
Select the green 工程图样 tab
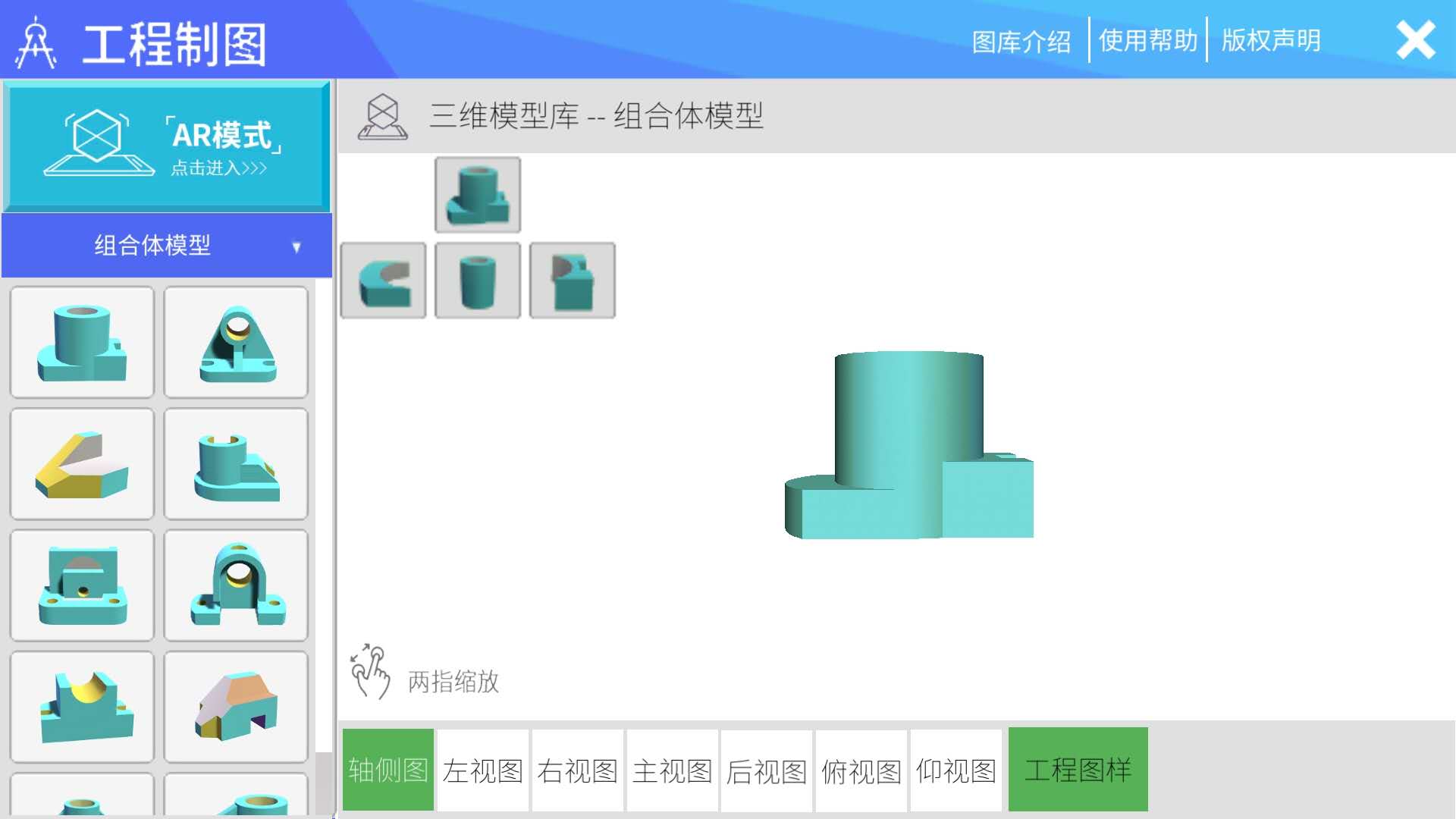coord(1078,769)
